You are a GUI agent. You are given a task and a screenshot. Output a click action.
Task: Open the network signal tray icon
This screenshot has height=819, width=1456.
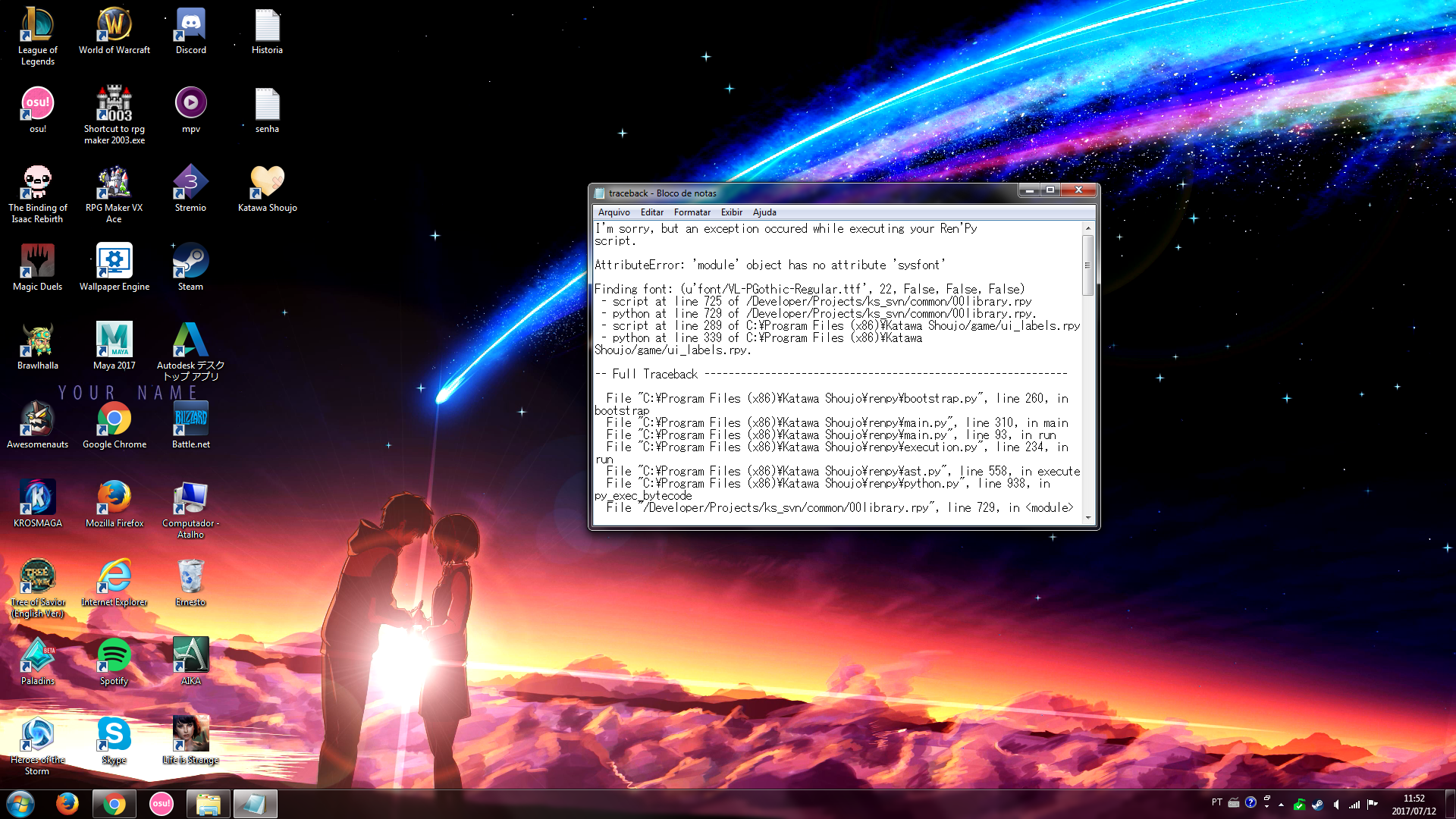coord(1354,805)
